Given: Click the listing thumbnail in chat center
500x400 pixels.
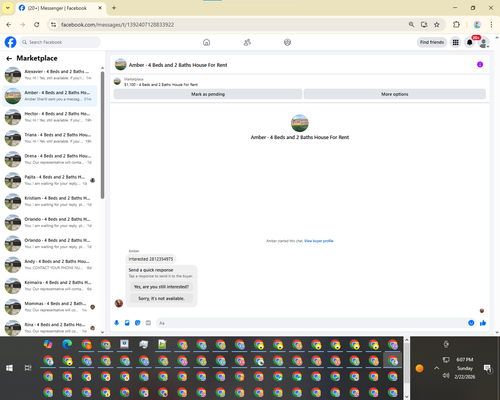Looking at the screenshot, I should click(300, 123).
